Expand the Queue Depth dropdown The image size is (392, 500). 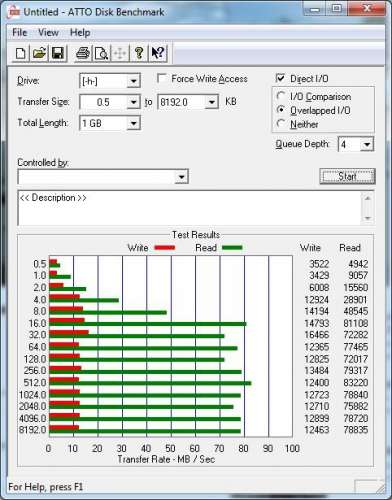click(367, 145)
